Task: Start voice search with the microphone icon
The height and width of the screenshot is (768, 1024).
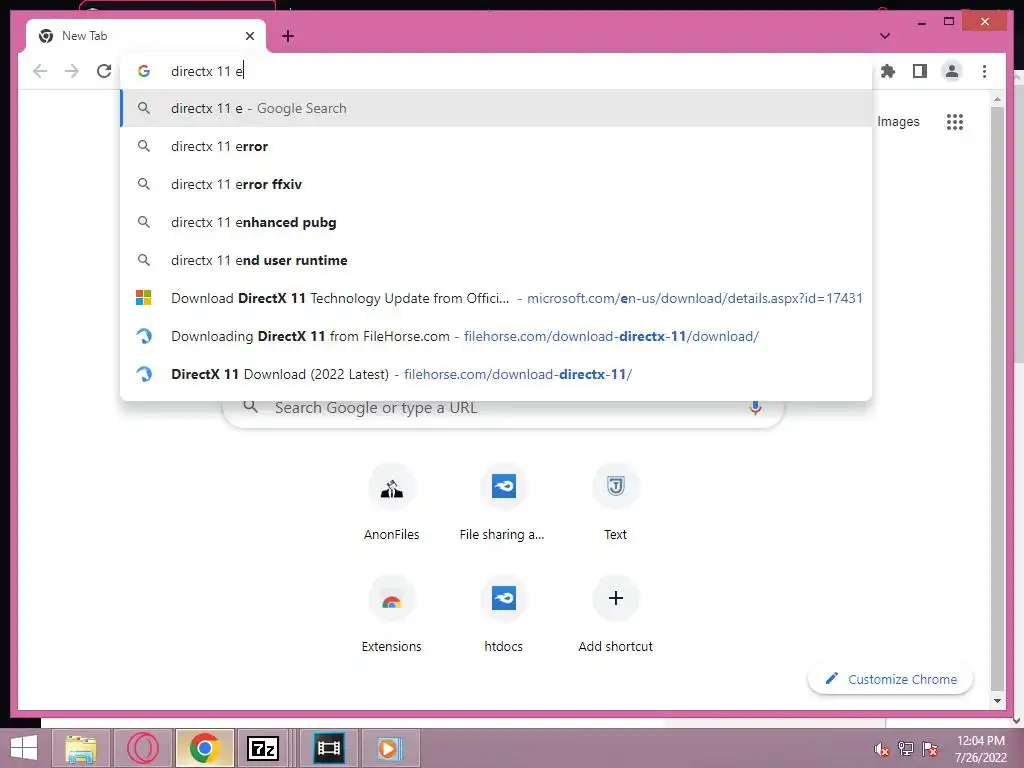Action: click(755, 408)
